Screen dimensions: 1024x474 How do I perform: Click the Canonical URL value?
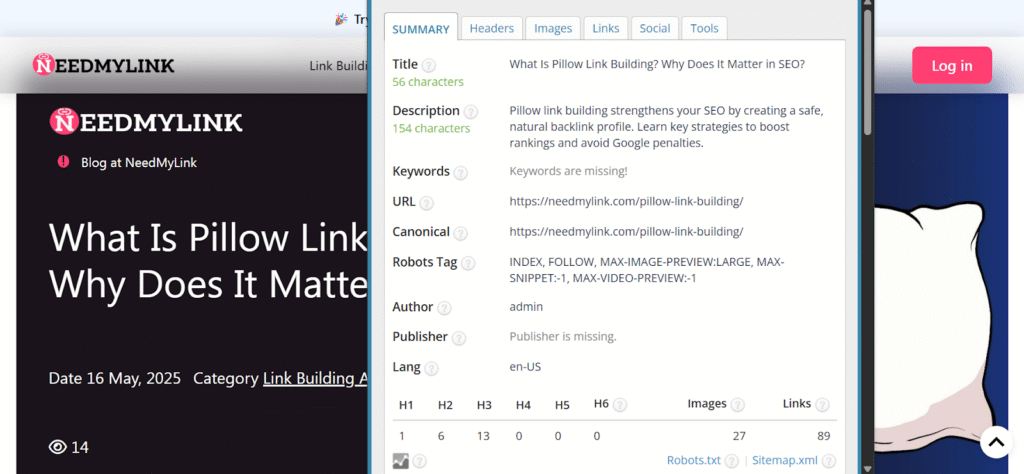pos(626,231)
